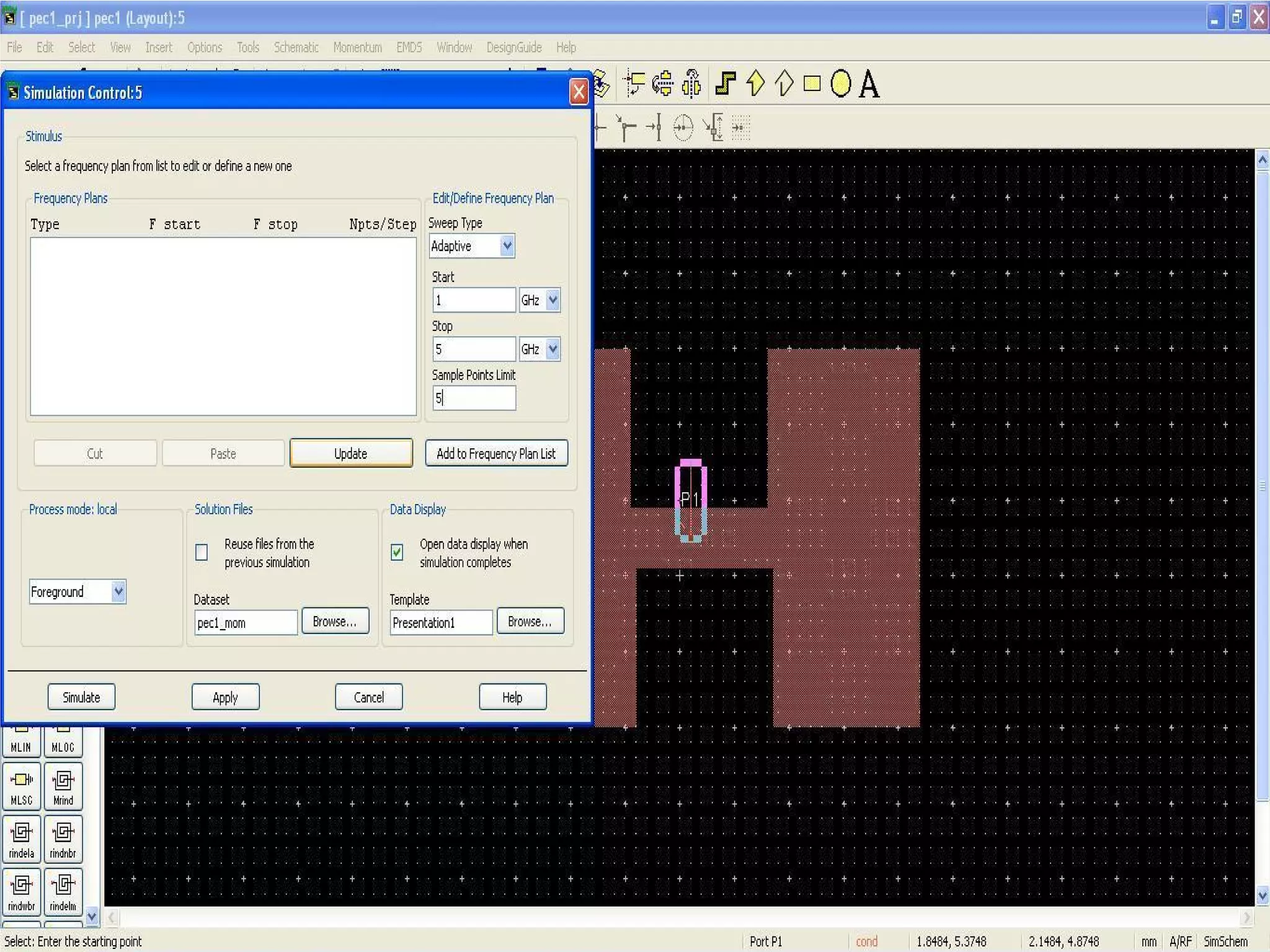This screenshot has width=1270, height=952.
Task: Open the EMDS menu
Action: click(409, 48)
